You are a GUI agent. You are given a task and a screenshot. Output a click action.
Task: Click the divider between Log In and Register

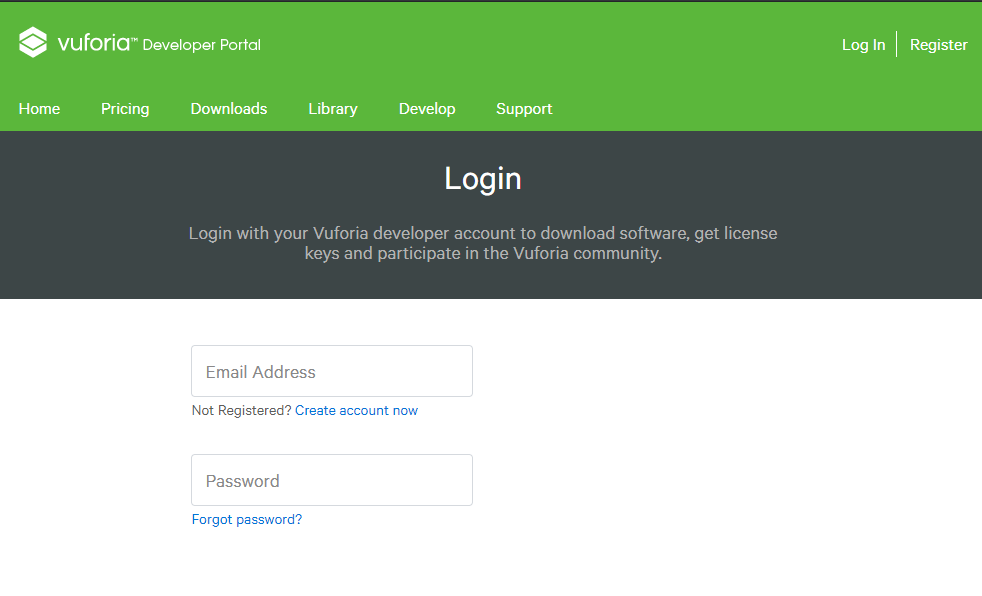point(897,44)
